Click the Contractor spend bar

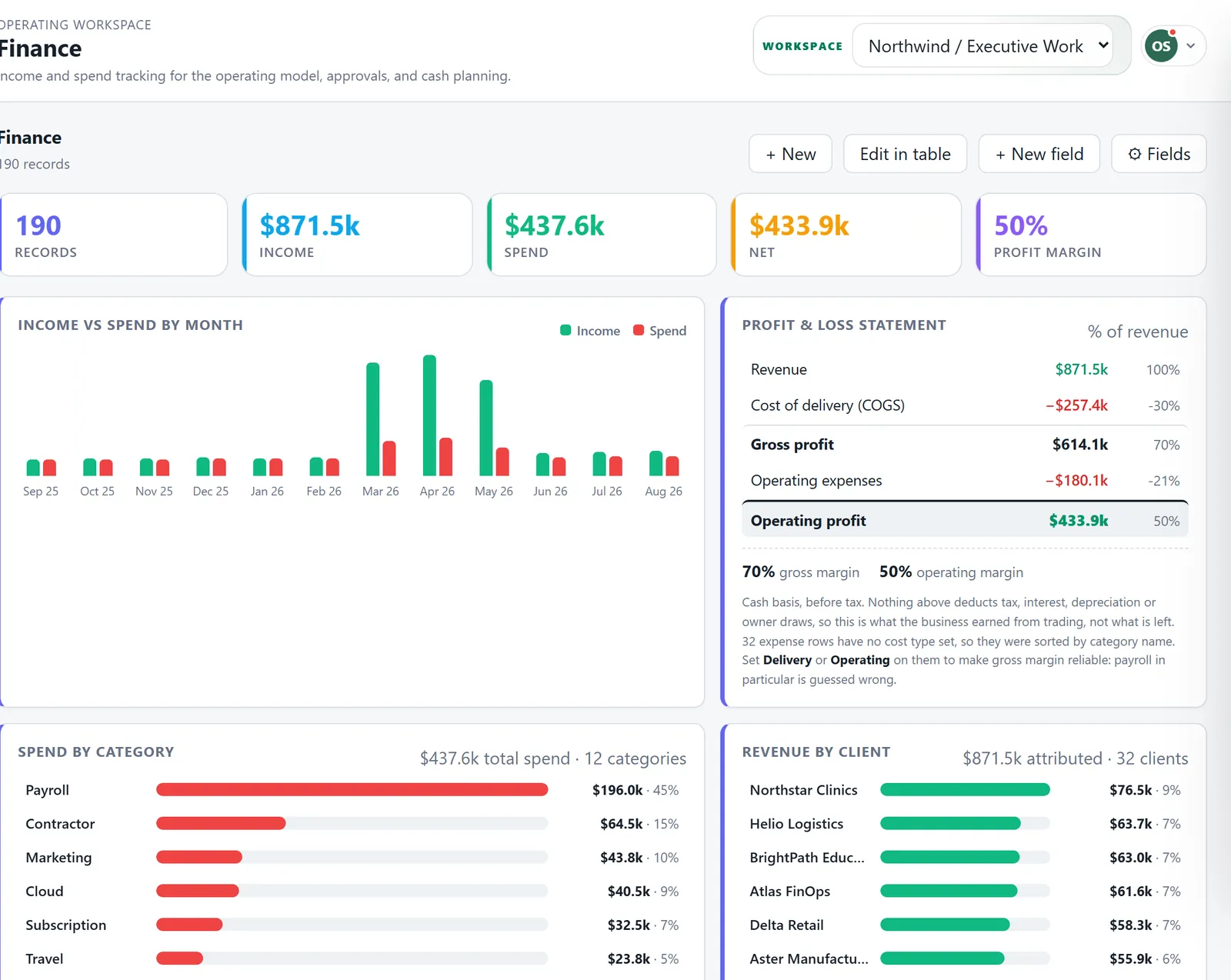[x=221, y=824]
